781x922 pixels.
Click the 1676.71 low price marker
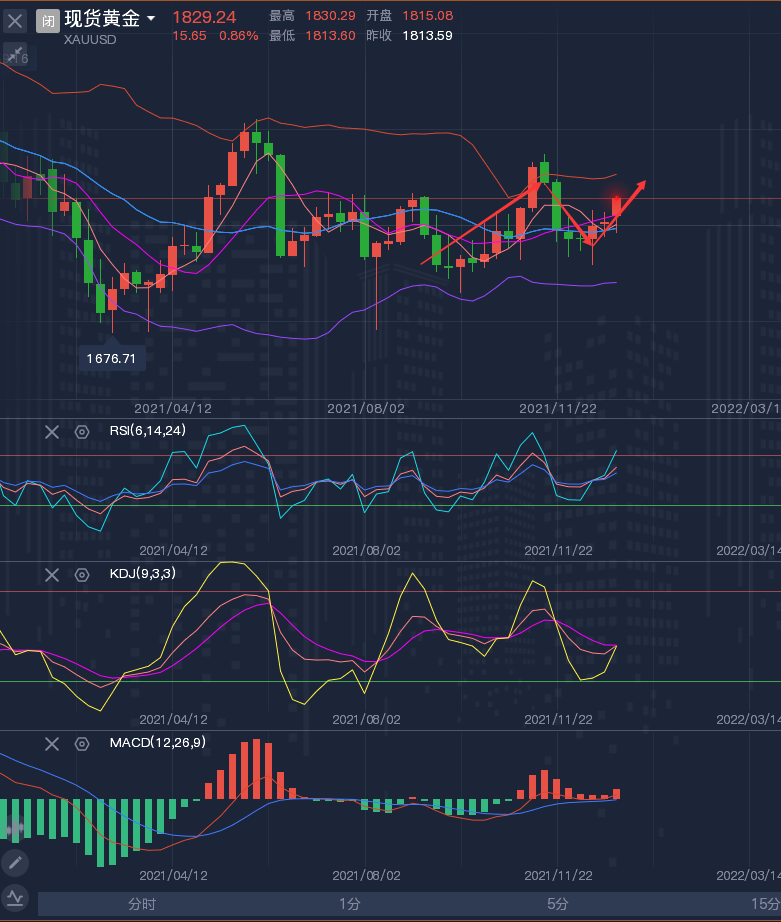pos(111,357)
